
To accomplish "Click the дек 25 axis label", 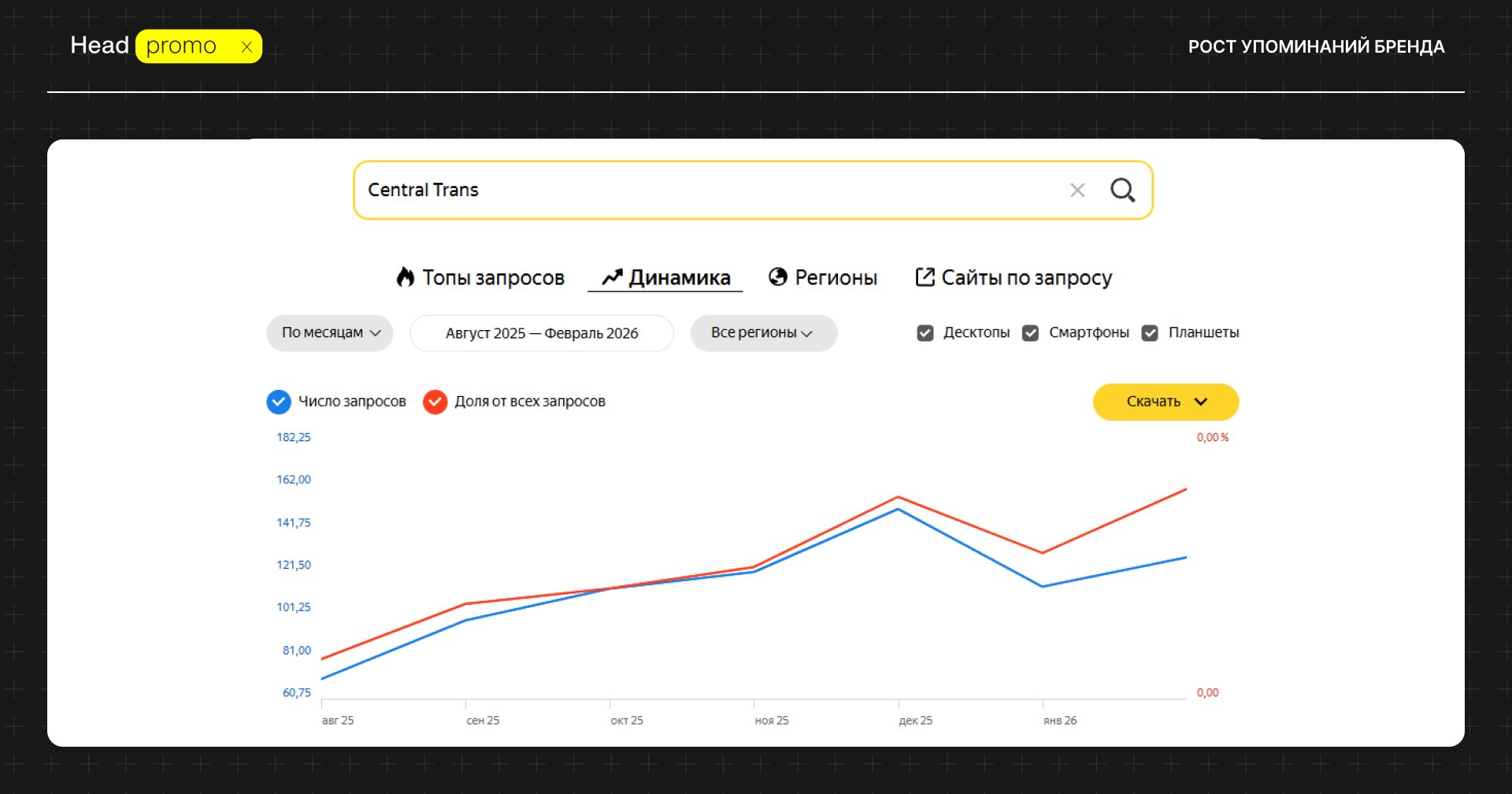I will point(916,721).
